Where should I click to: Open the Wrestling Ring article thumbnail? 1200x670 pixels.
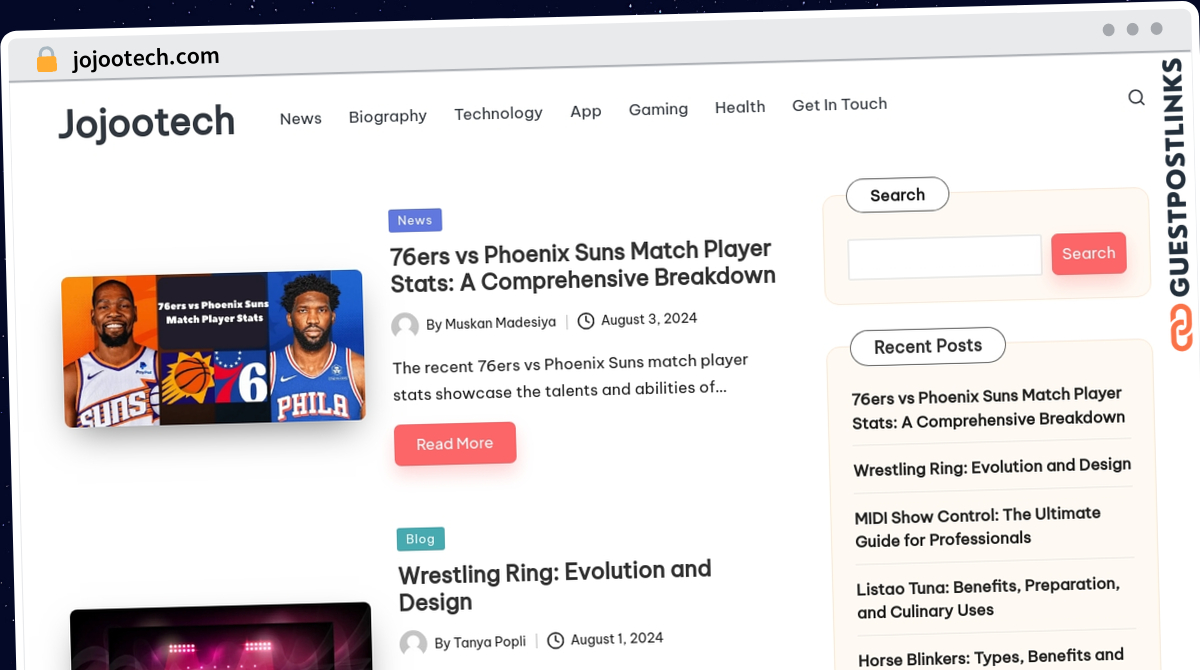coord(221,636)
